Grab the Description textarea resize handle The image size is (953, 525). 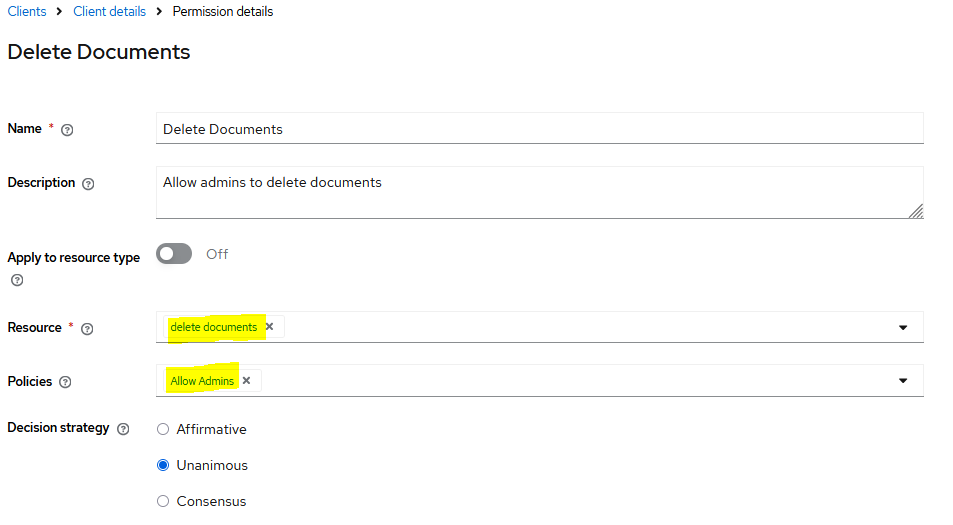[x=916, y=211]
